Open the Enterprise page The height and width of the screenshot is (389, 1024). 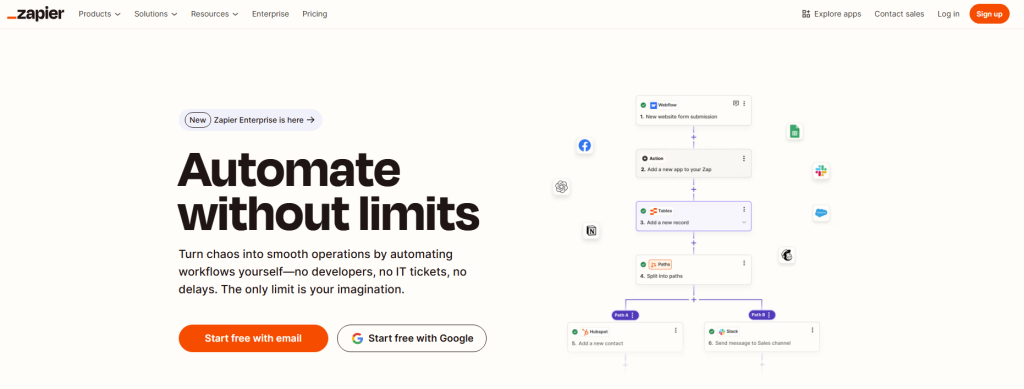pyautogui.click(x=270, y=14)
